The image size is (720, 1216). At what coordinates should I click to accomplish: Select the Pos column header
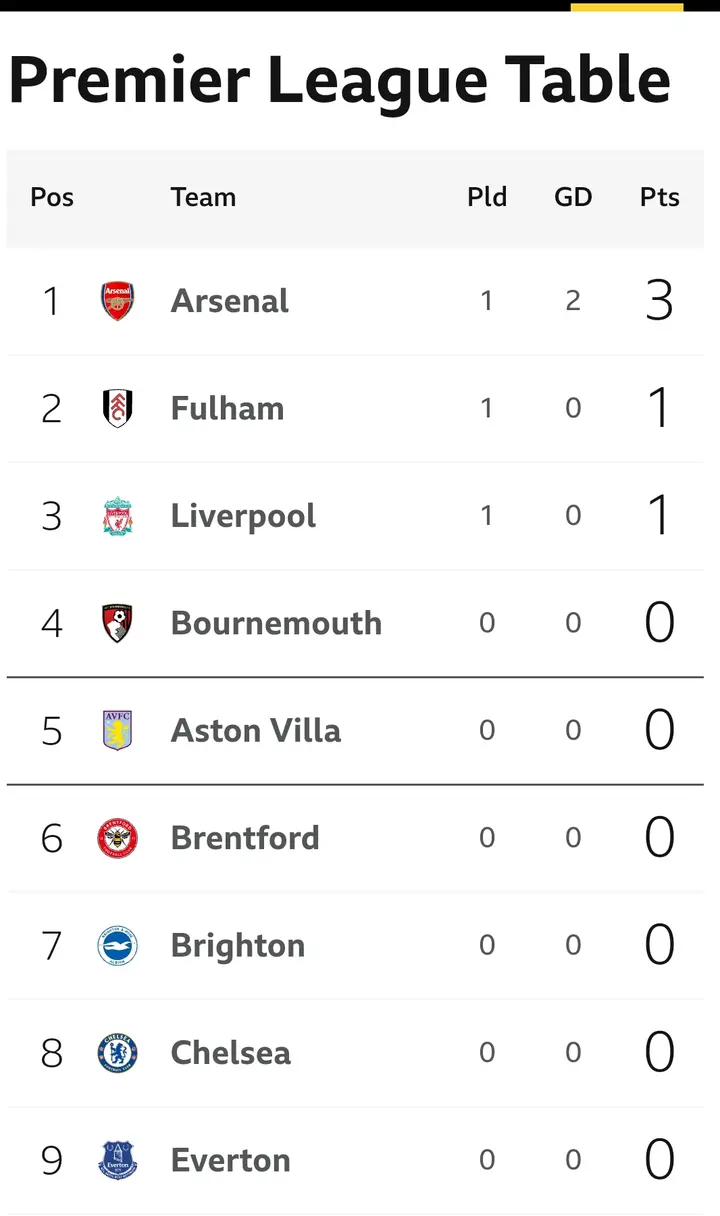pyautogui.click(x=52, y=197)
